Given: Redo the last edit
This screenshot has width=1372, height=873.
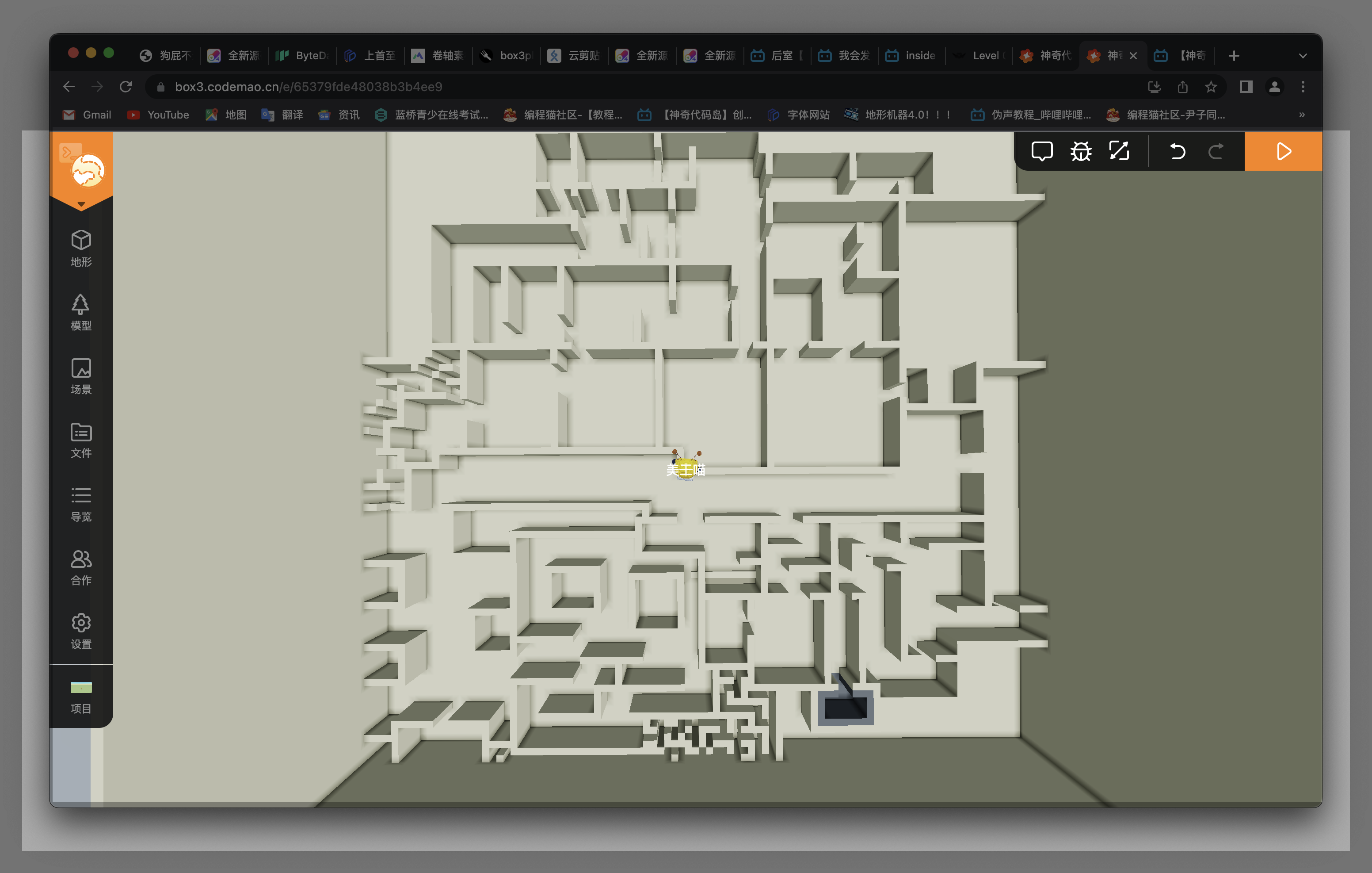Looking at the screenshot, I should [x=1216, y=152].
